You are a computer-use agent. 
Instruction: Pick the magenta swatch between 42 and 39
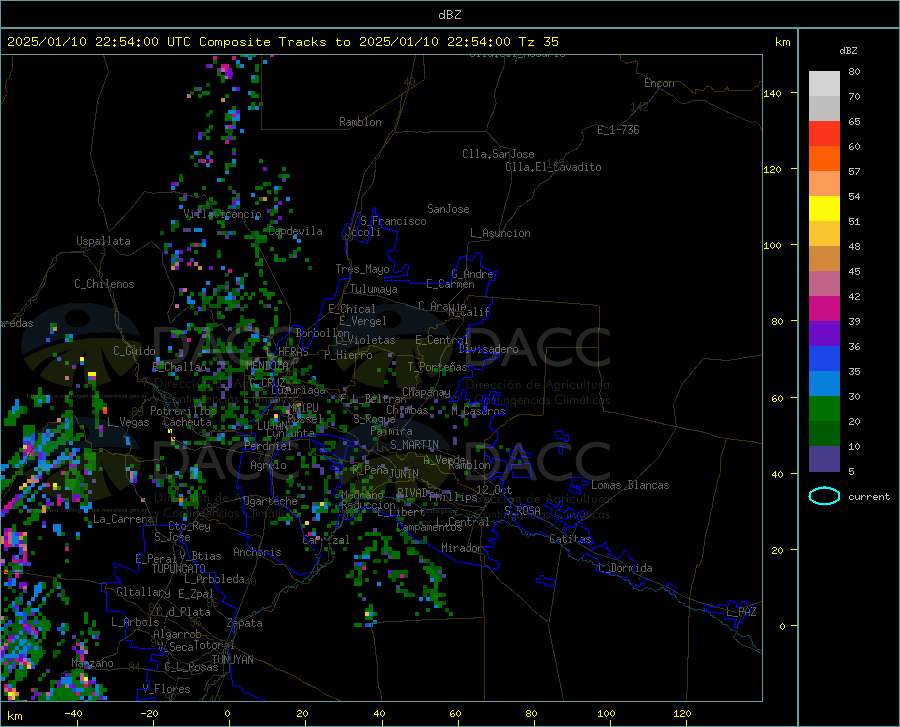tap(824, 309)
